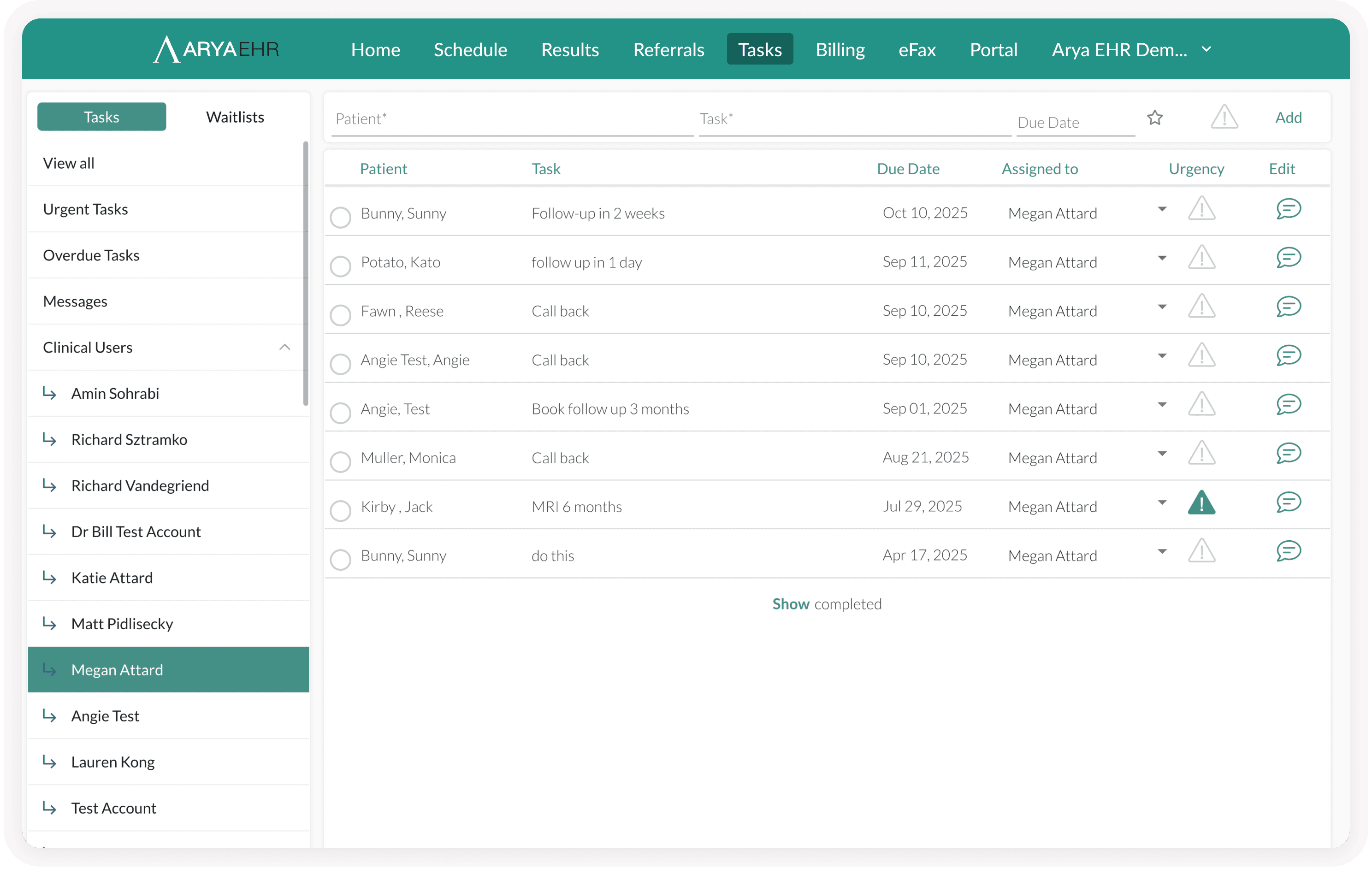Click arrow icon beside Lauren Kong

coord(50,762)
